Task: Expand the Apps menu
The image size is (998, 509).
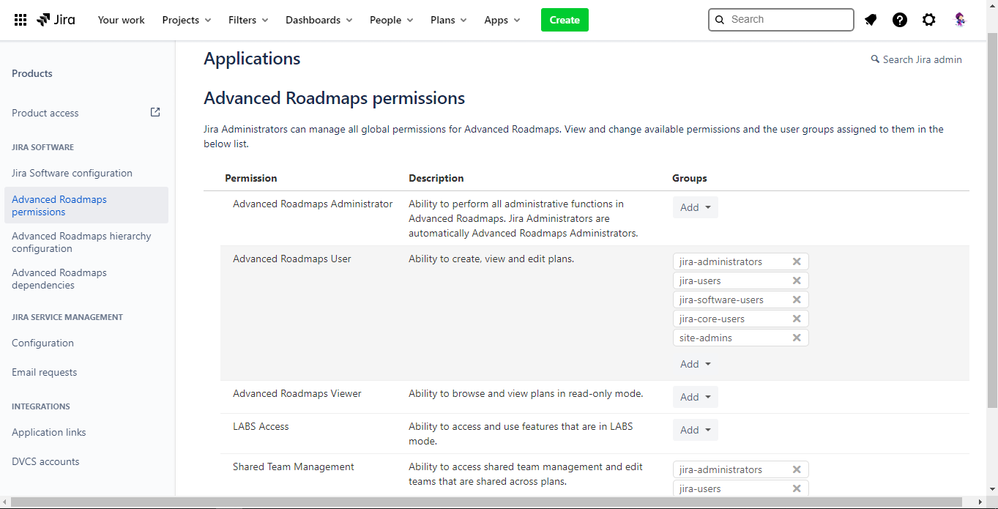Action: 502,20
